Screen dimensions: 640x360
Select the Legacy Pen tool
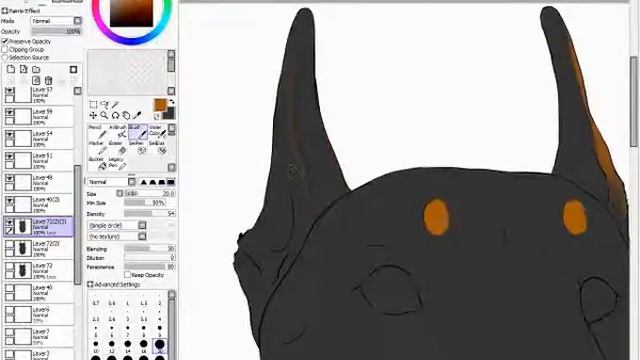pos(118,164)
